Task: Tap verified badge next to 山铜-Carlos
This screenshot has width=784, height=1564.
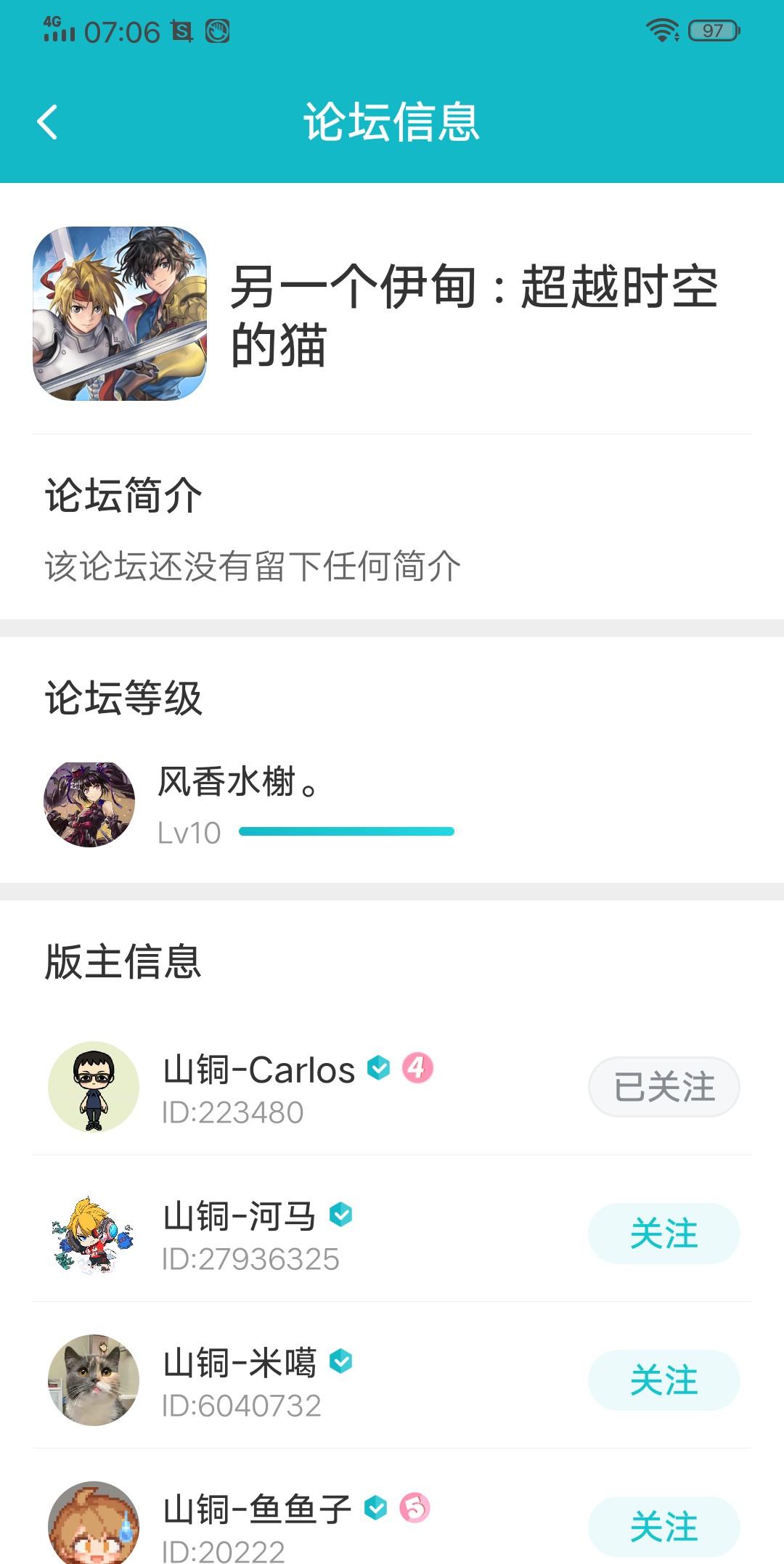Action: (379, 1067)
